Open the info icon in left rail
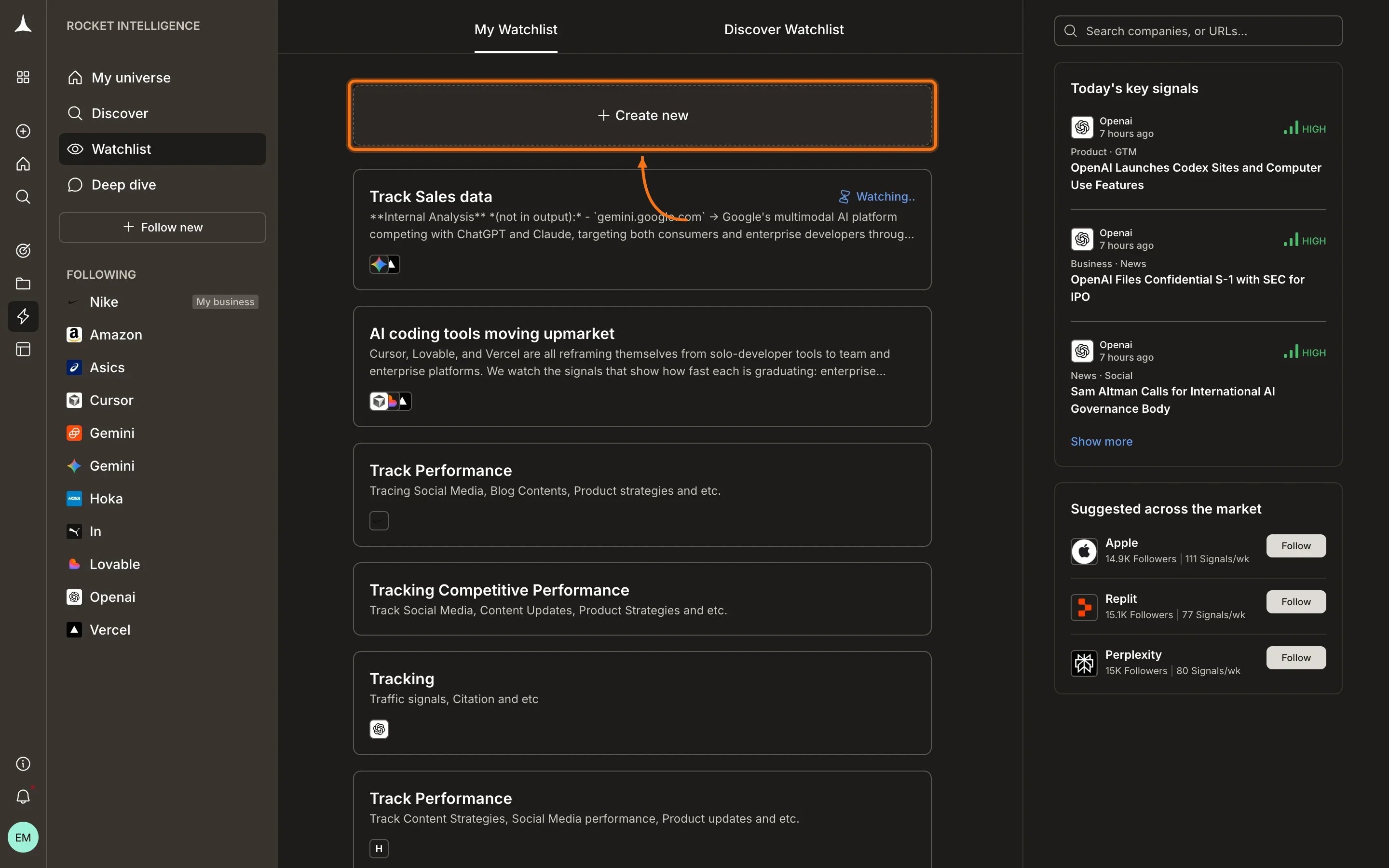 (x=23, y=763)
